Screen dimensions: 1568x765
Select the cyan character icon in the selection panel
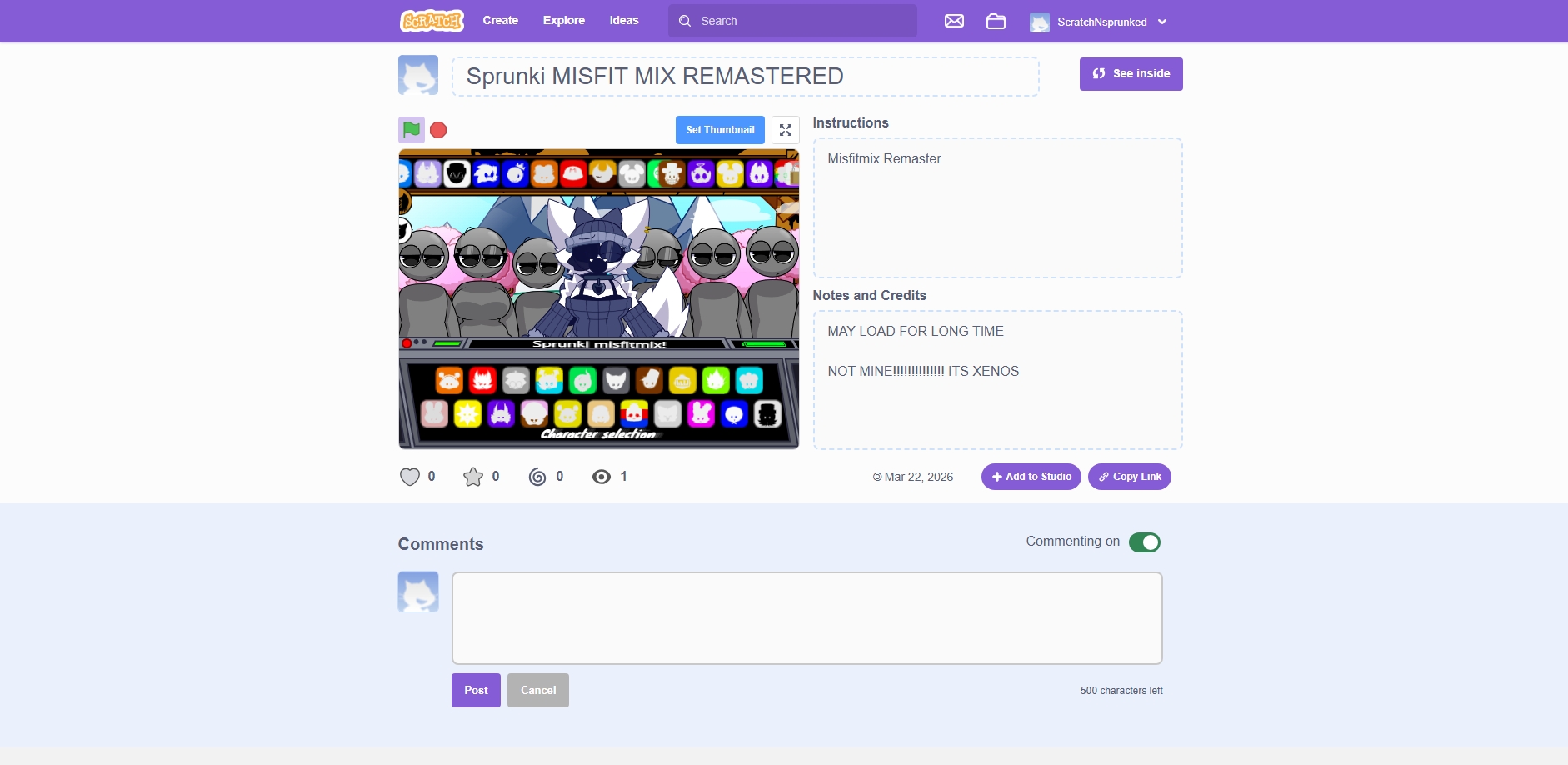749,380
